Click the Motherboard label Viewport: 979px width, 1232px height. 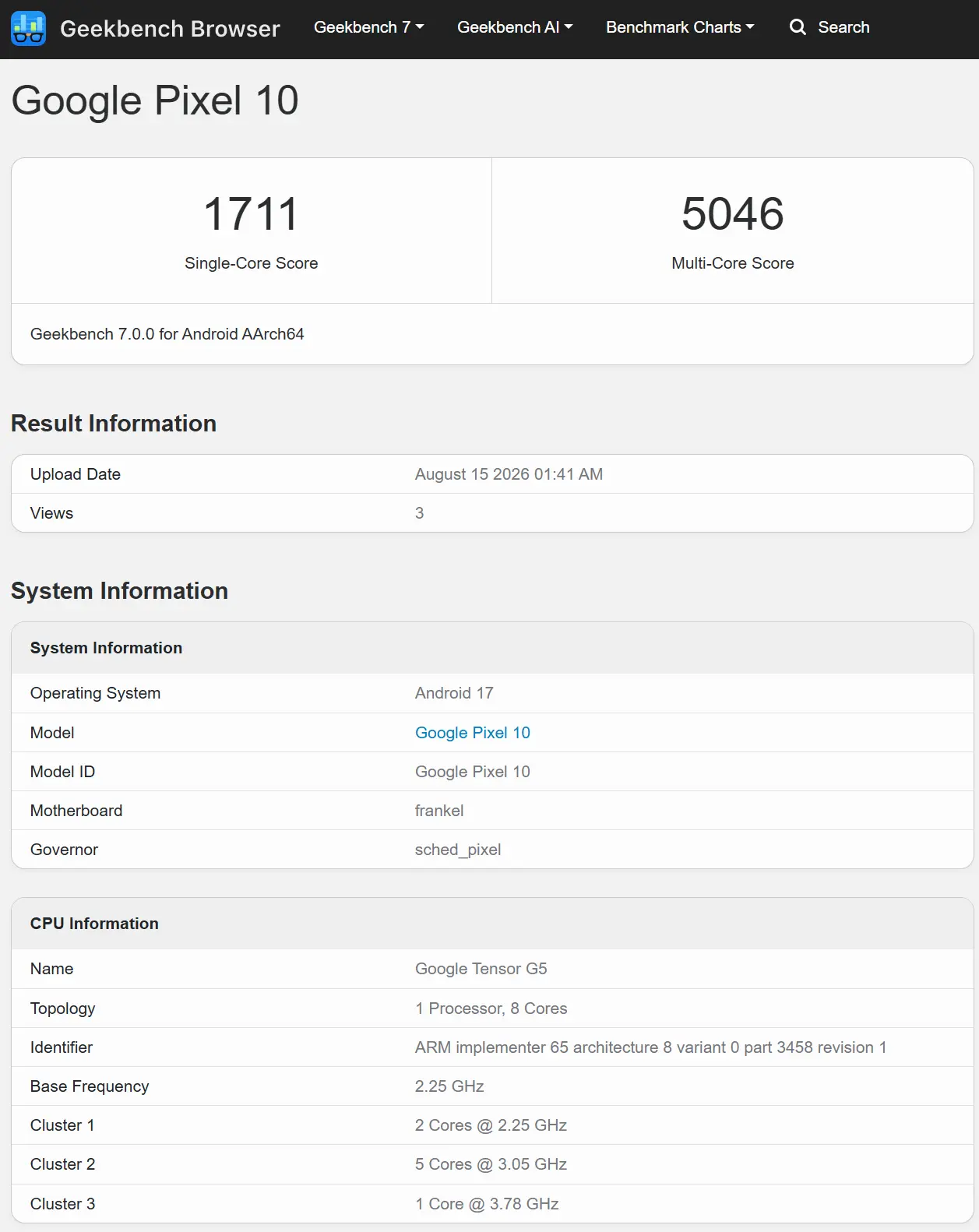click(76, 811)
